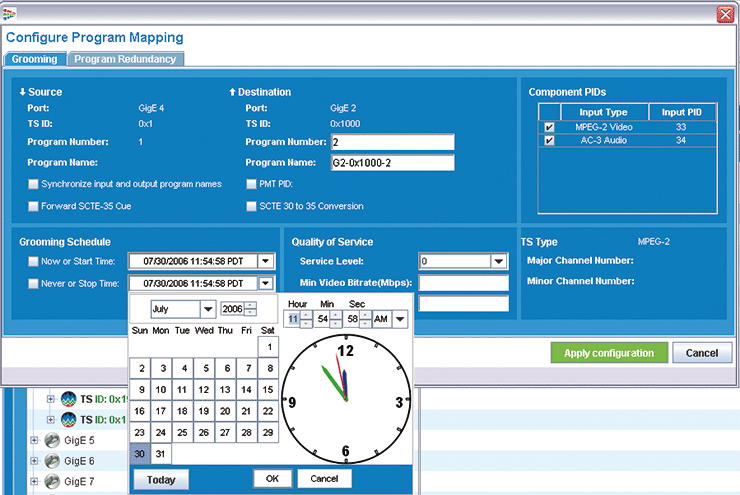This screenshot has height=495, width=740.
Task: Uncheck the MPEG-2 Video component PID
Action: coord(549,127)
